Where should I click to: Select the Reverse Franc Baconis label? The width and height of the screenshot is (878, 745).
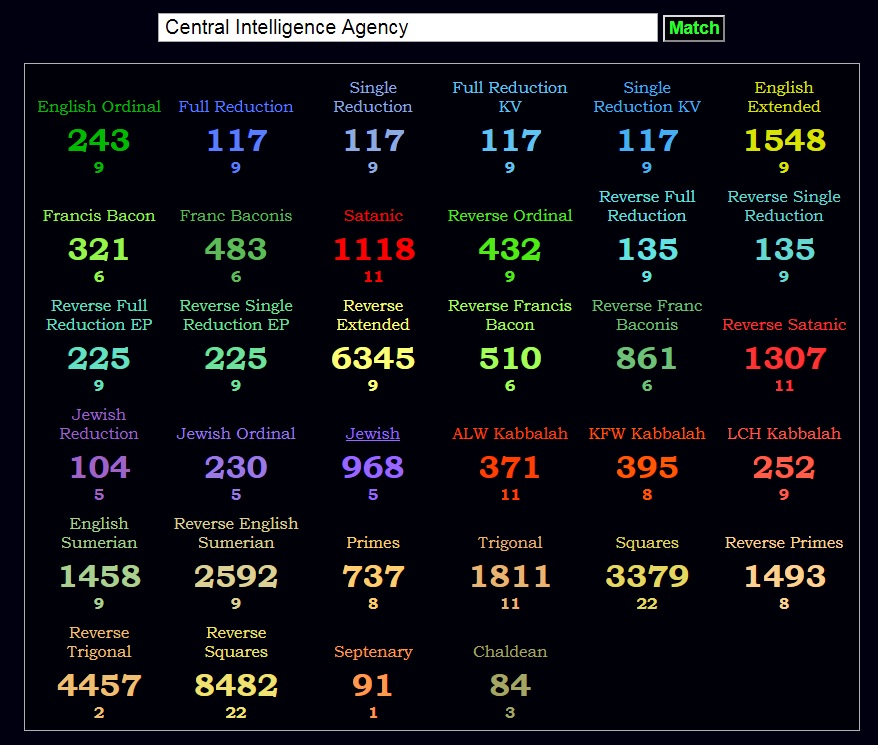pos(647,315)
